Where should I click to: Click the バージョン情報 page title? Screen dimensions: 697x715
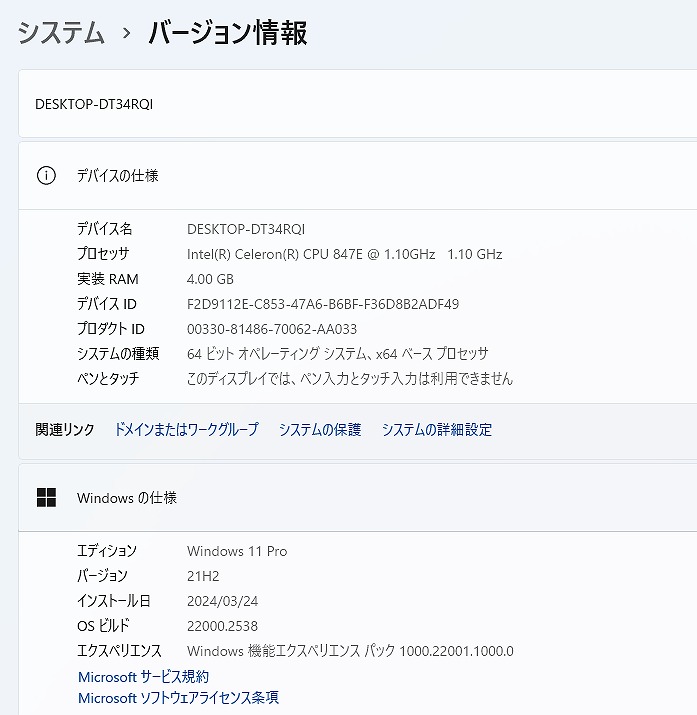pos(228,33)
